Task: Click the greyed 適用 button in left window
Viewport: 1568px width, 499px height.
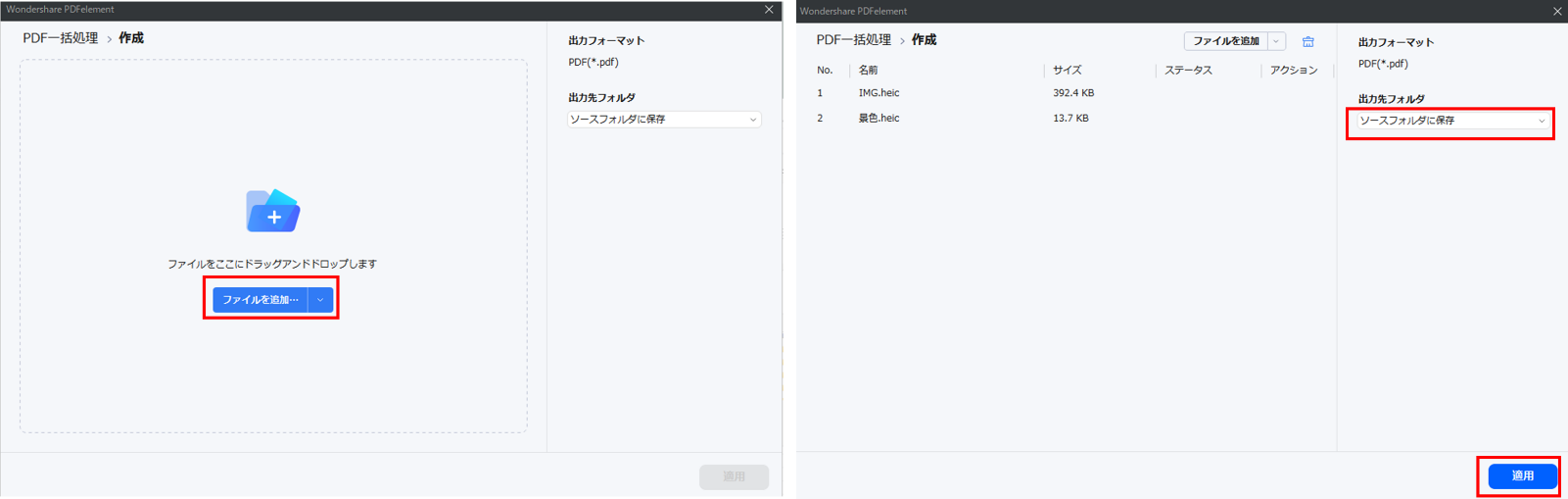Action: coord(734,476)
